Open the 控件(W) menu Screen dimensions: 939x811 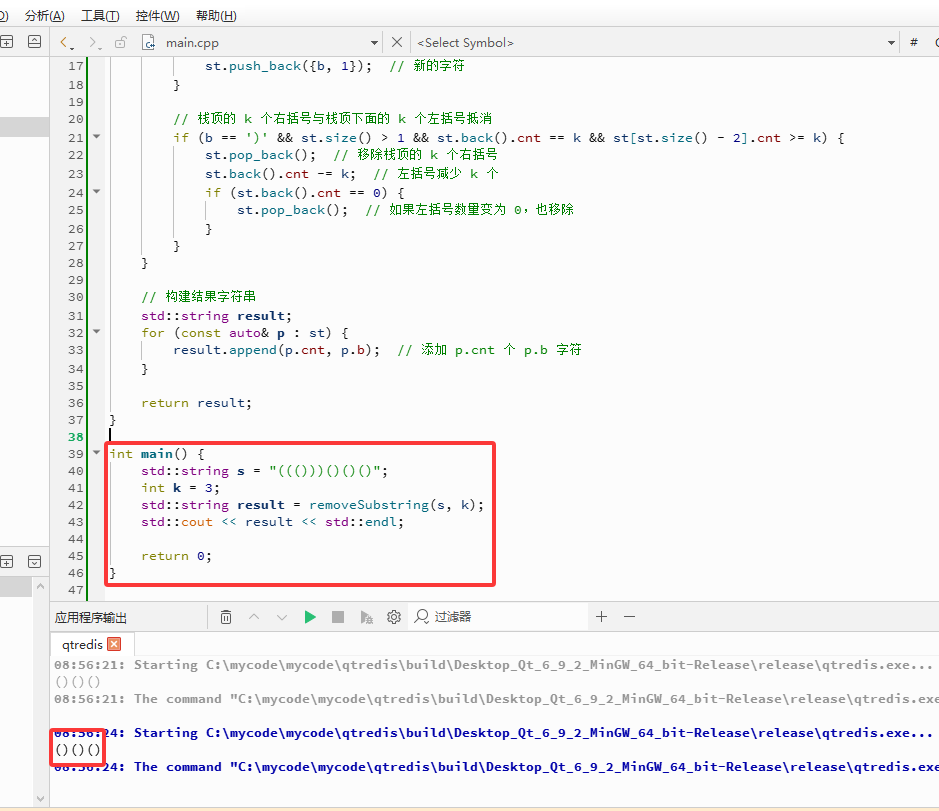tap(157, 16)
